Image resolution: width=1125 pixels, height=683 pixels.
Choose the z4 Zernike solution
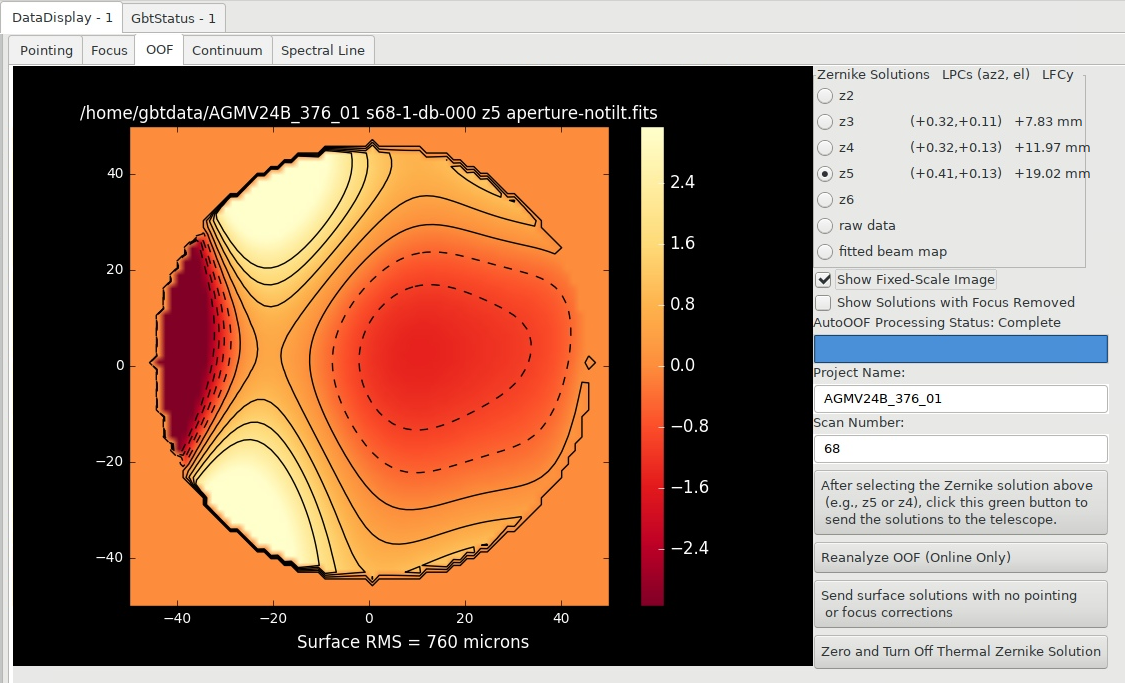click(x=825, y=148)
